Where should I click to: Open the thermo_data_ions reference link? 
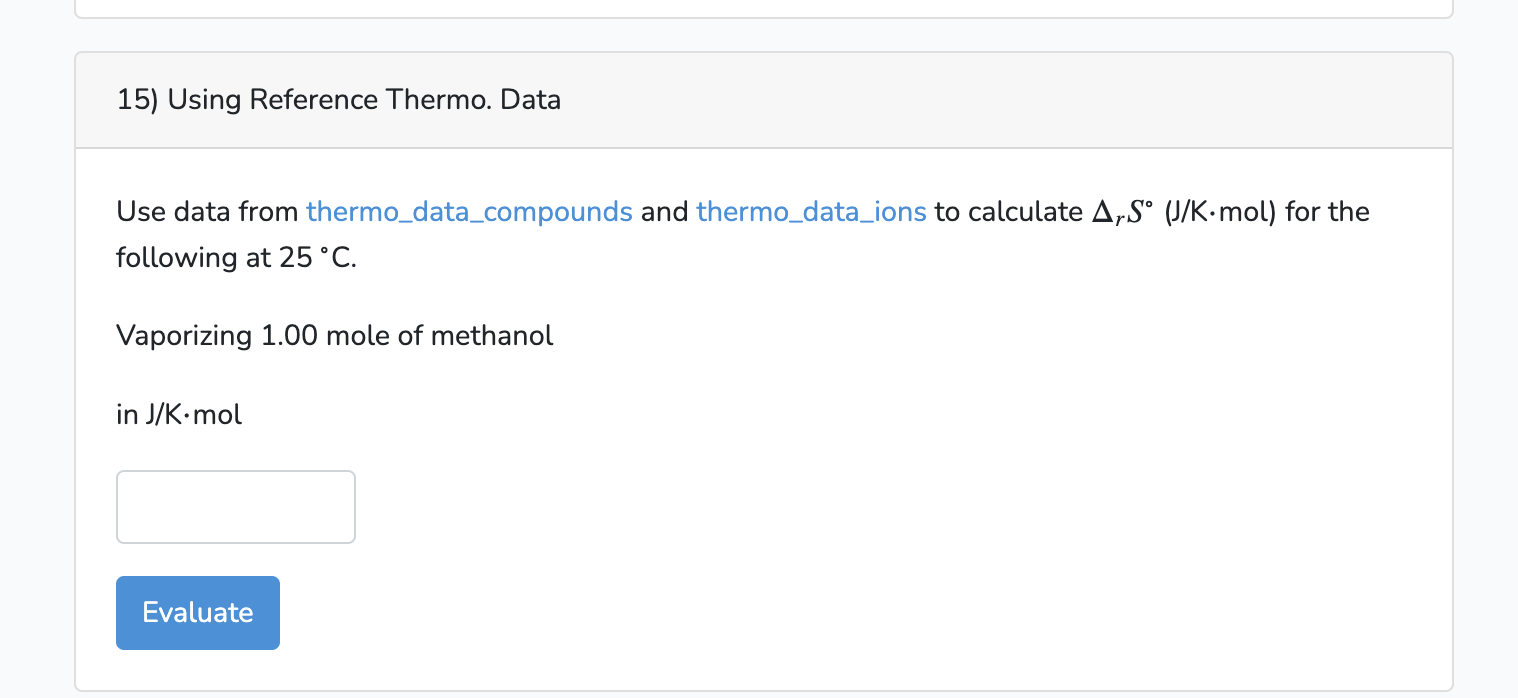(811, 212)
